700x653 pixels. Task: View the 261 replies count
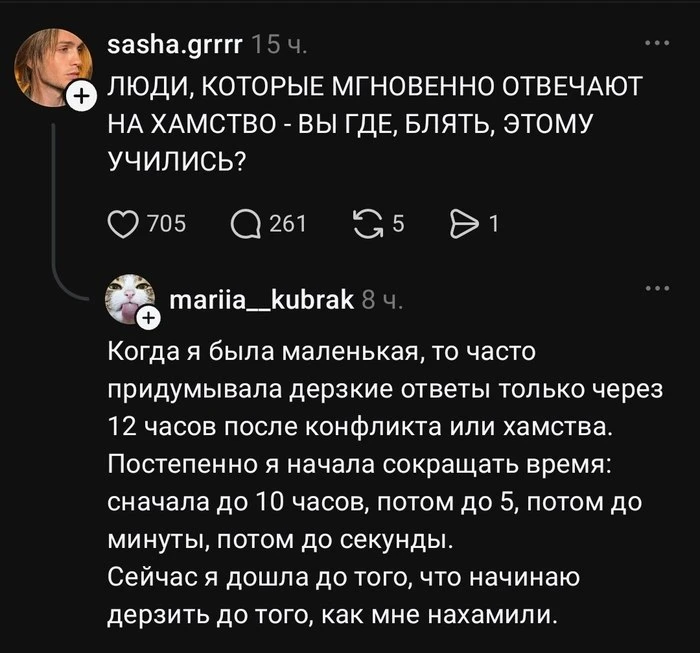point(288,224)
